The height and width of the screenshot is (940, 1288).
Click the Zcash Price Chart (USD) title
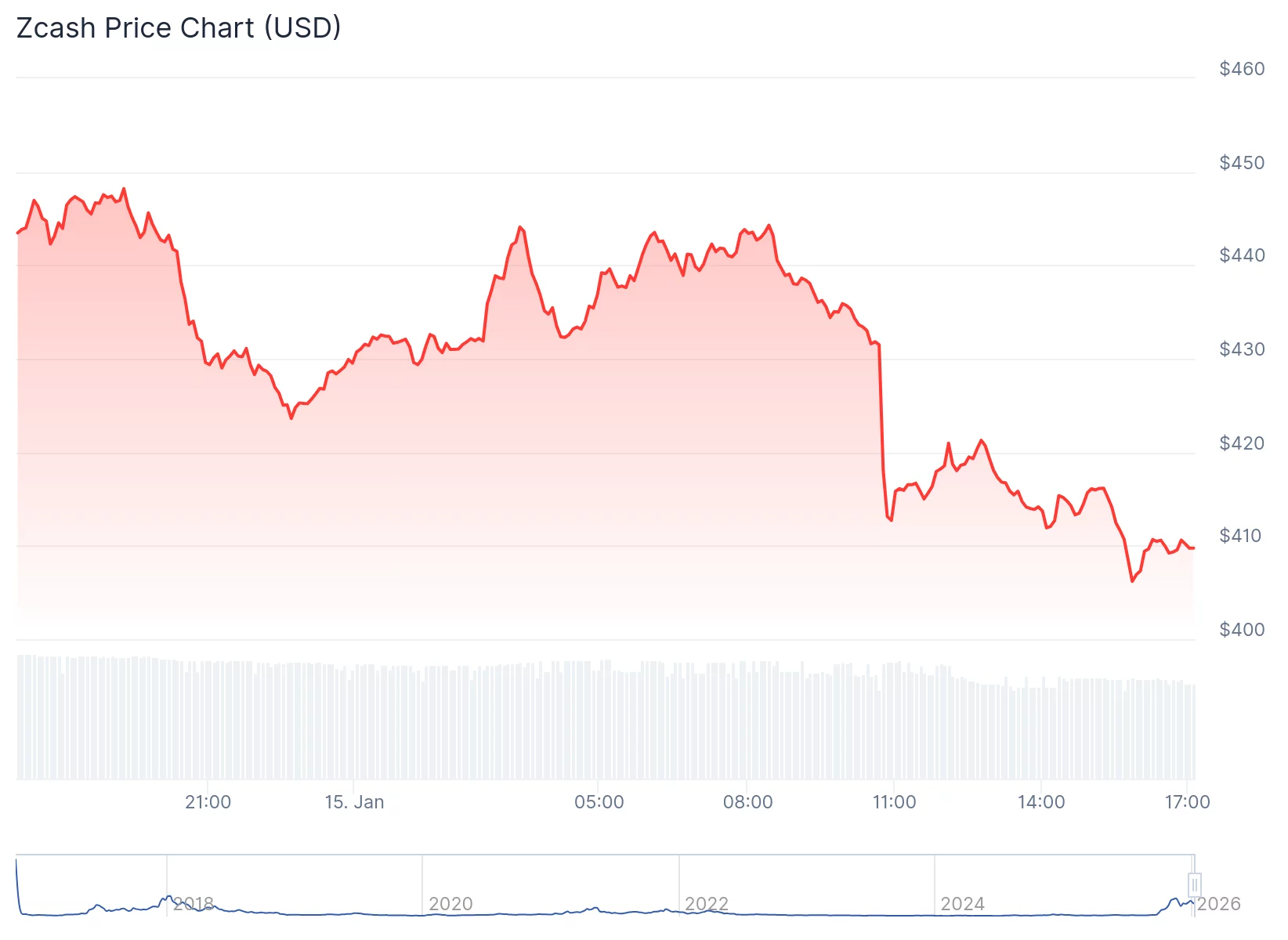point(179,28)
